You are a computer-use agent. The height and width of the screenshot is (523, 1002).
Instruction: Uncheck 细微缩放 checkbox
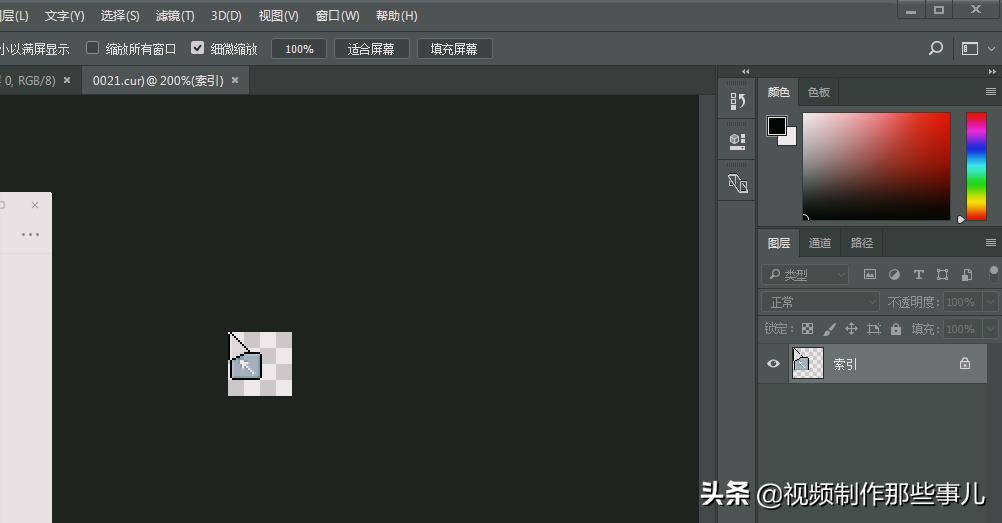pyautogui.click(x=197, y=48)
